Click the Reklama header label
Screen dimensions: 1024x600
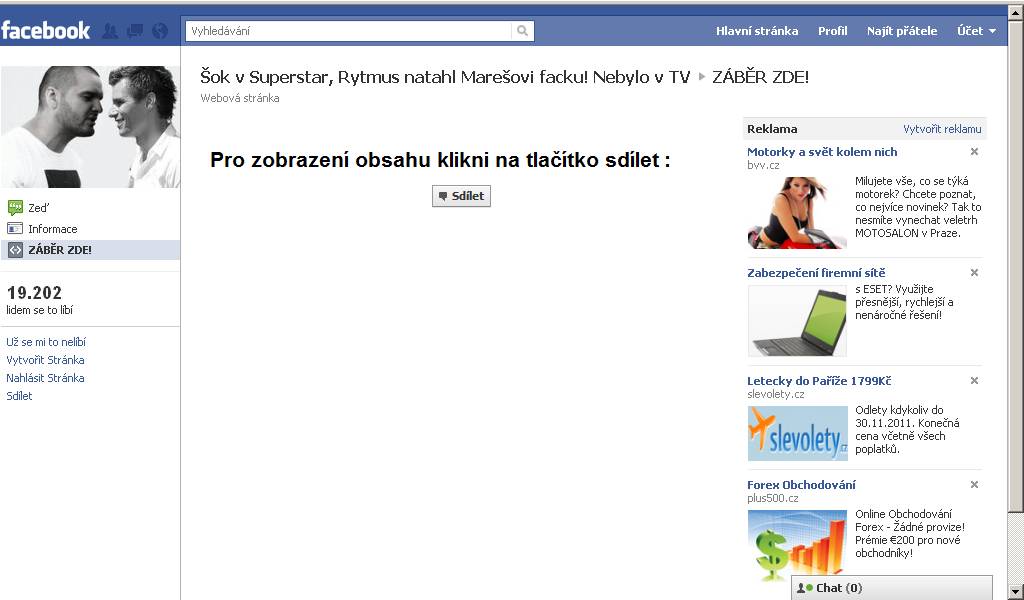tap(772, 129)
